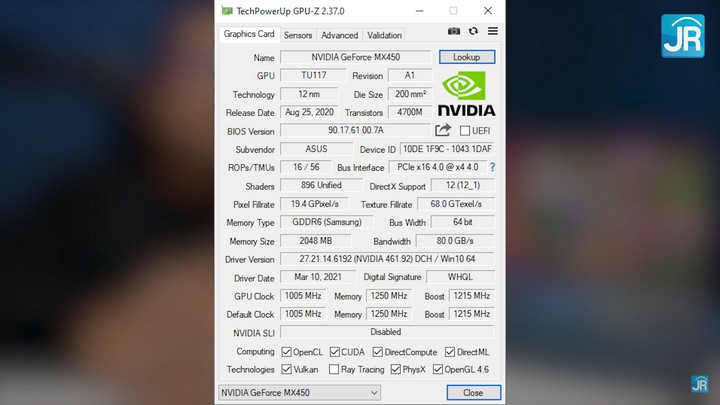Click the GPU field TU117
Image resolution: width=720 pixels, height=405 pixels.
pos(313,75)
